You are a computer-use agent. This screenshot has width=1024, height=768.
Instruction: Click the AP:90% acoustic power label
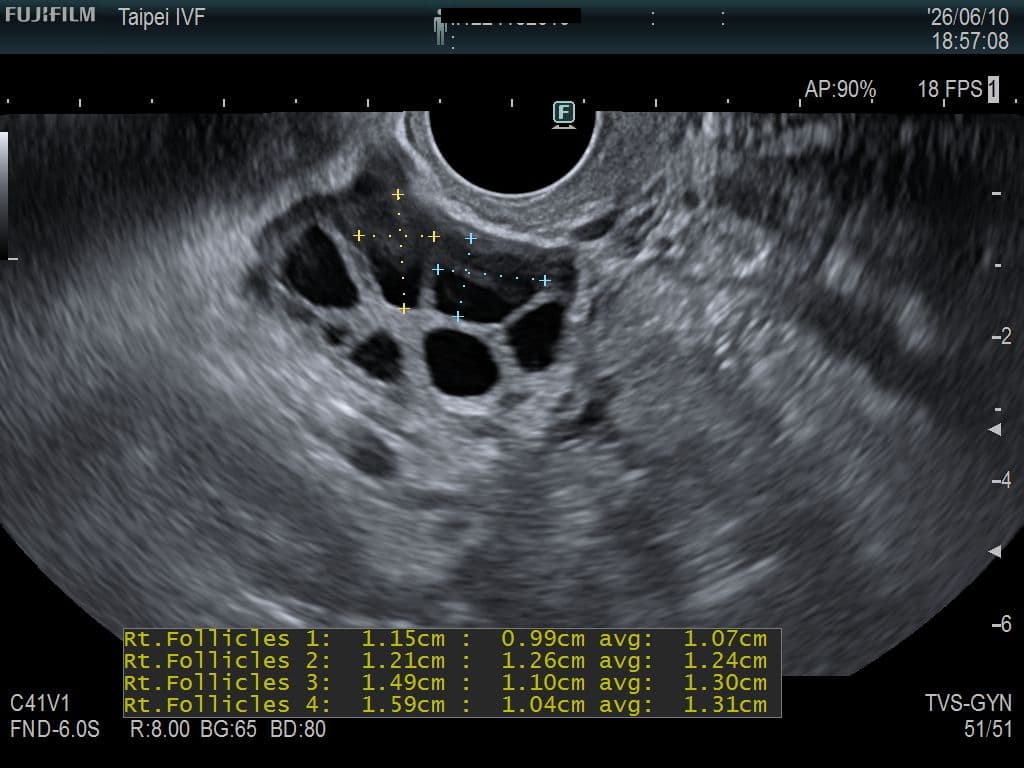tap(840, 89)
